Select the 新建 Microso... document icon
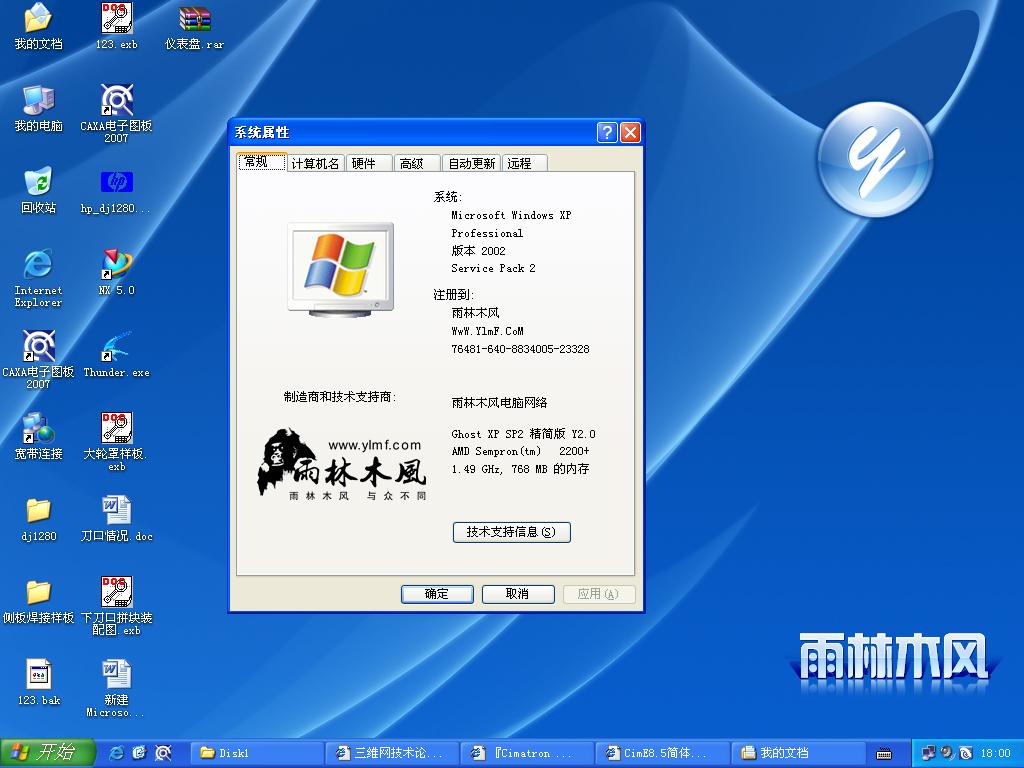 click(116, 688)
